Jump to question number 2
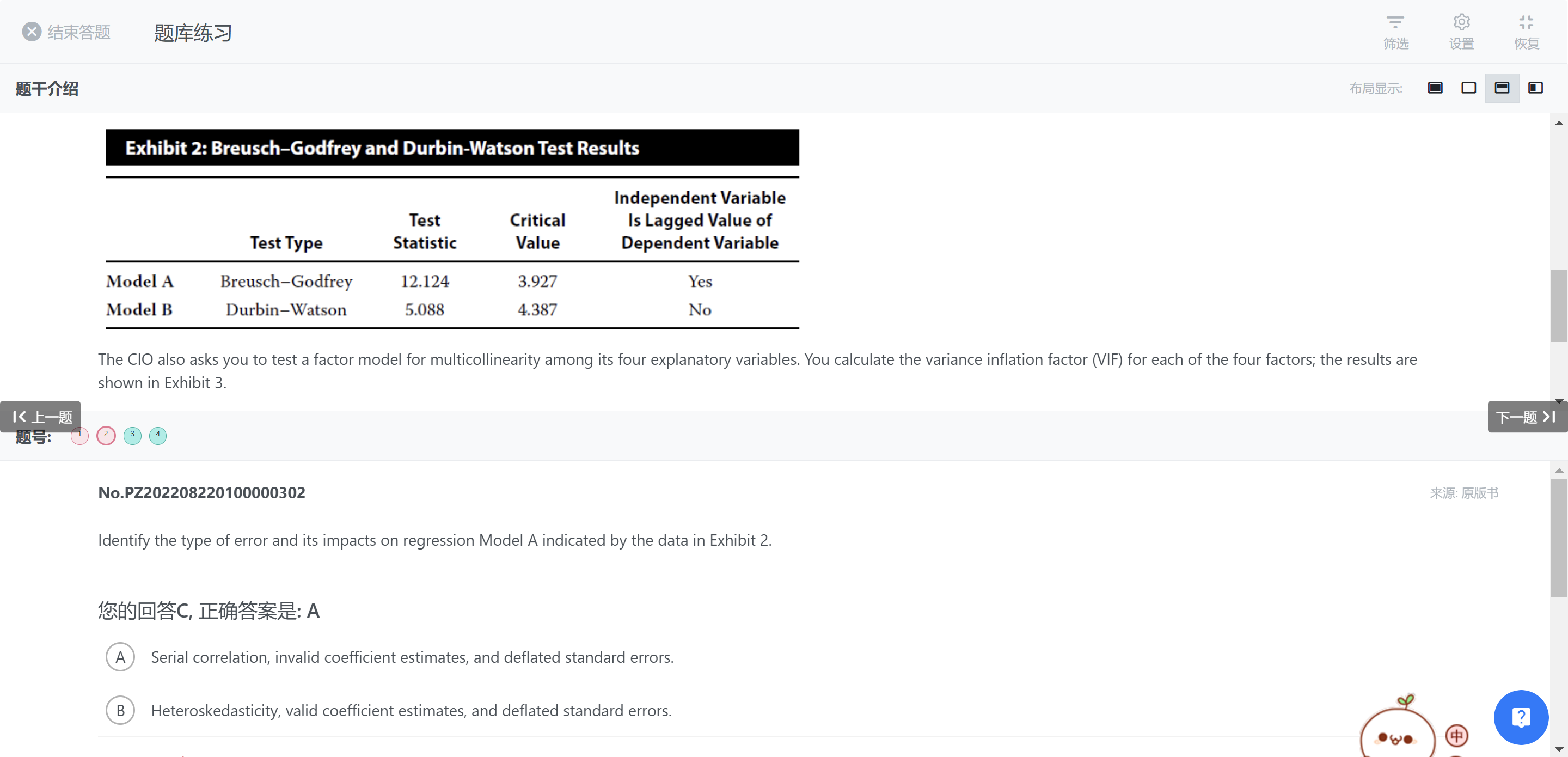This screenshot has height=757, width=1568. pos(106,436)
